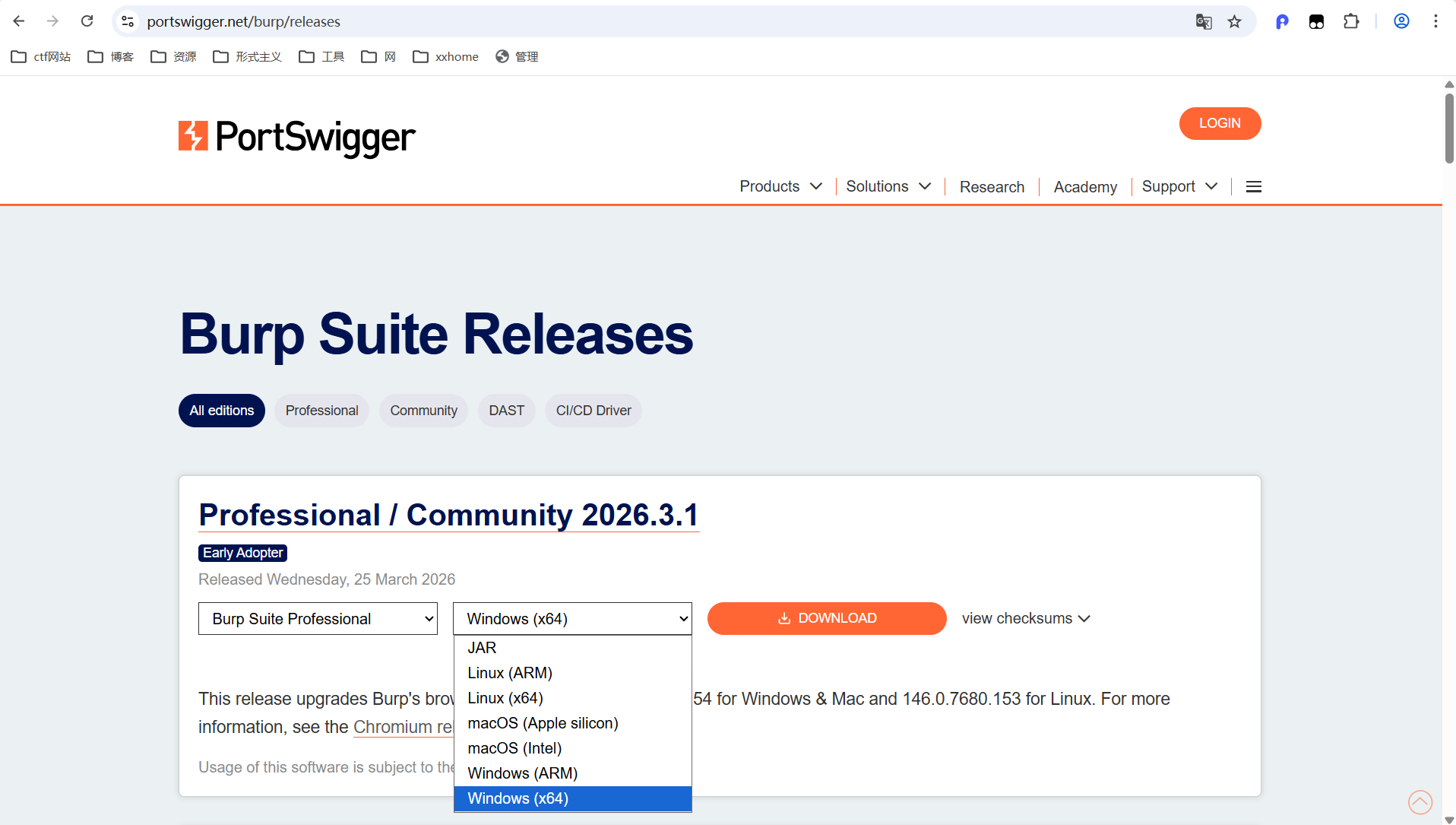Screen dimensions: 1456x825
Task: Translate this page icon
Action: (x=1204, y=21)
